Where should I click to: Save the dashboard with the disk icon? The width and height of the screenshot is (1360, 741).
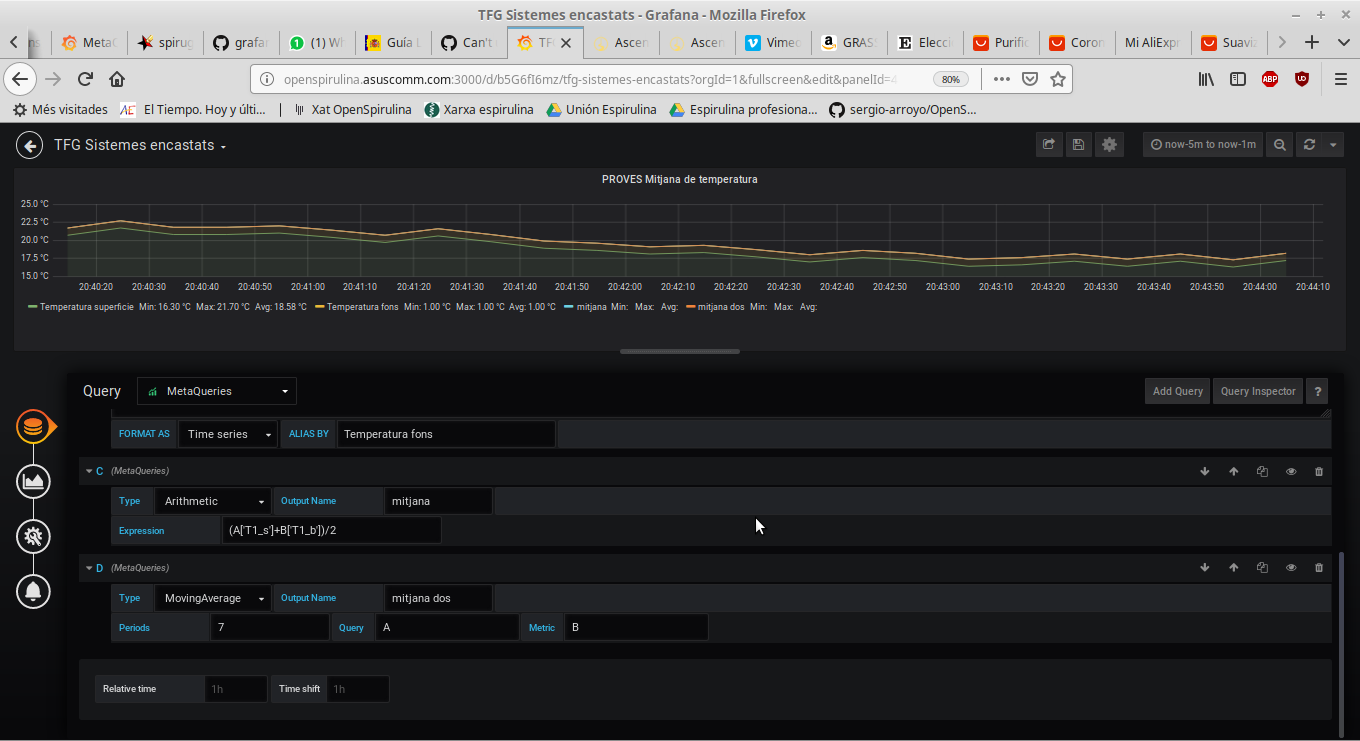pos(1078,144)
